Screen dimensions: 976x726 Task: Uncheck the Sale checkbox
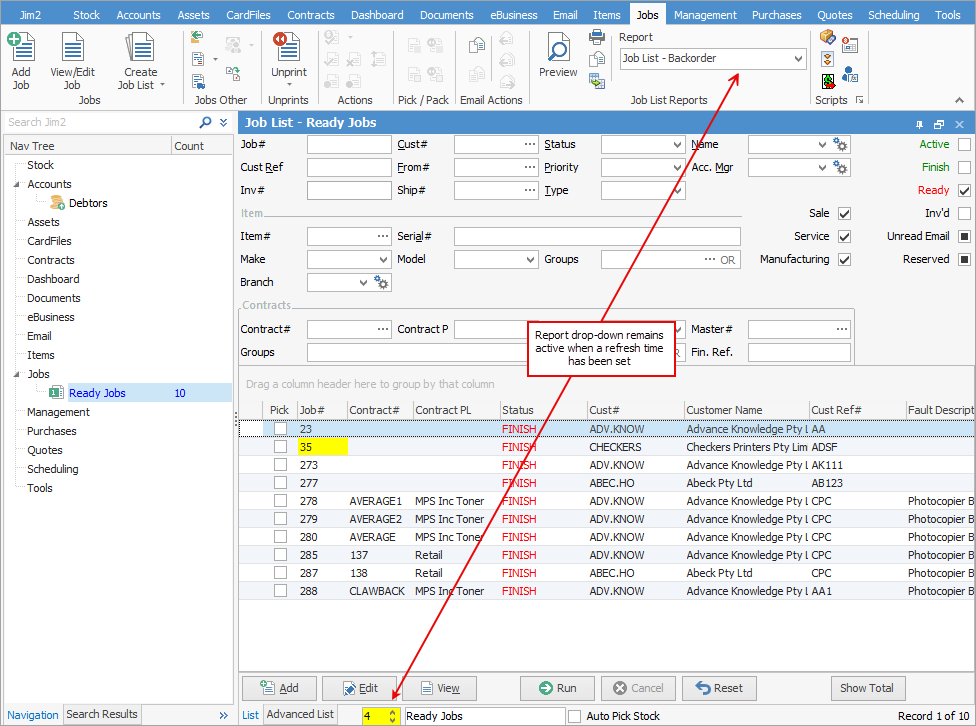[x=844, y=214]
